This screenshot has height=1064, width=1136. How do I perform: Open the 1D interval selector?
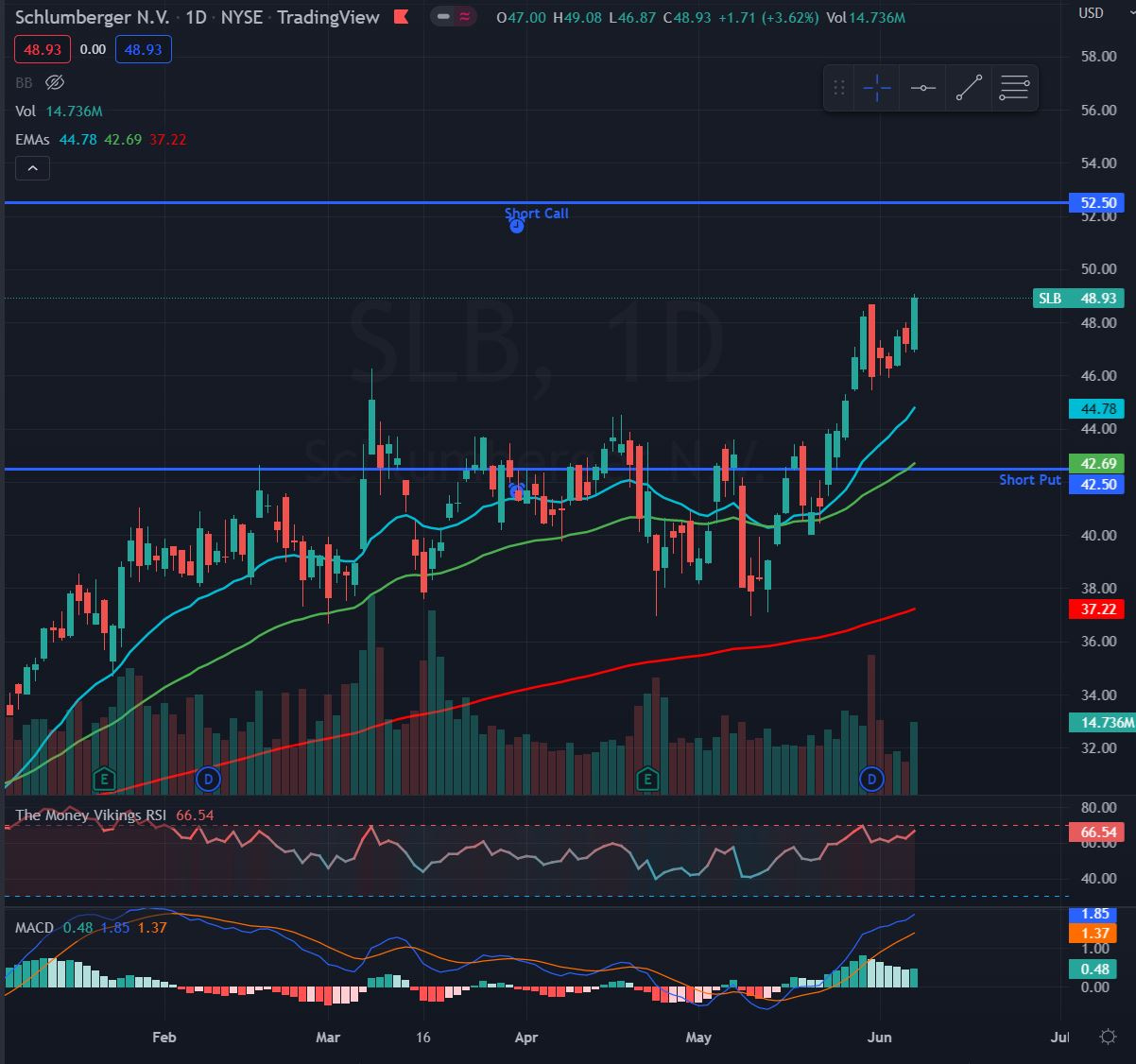[x=196, y=17]
